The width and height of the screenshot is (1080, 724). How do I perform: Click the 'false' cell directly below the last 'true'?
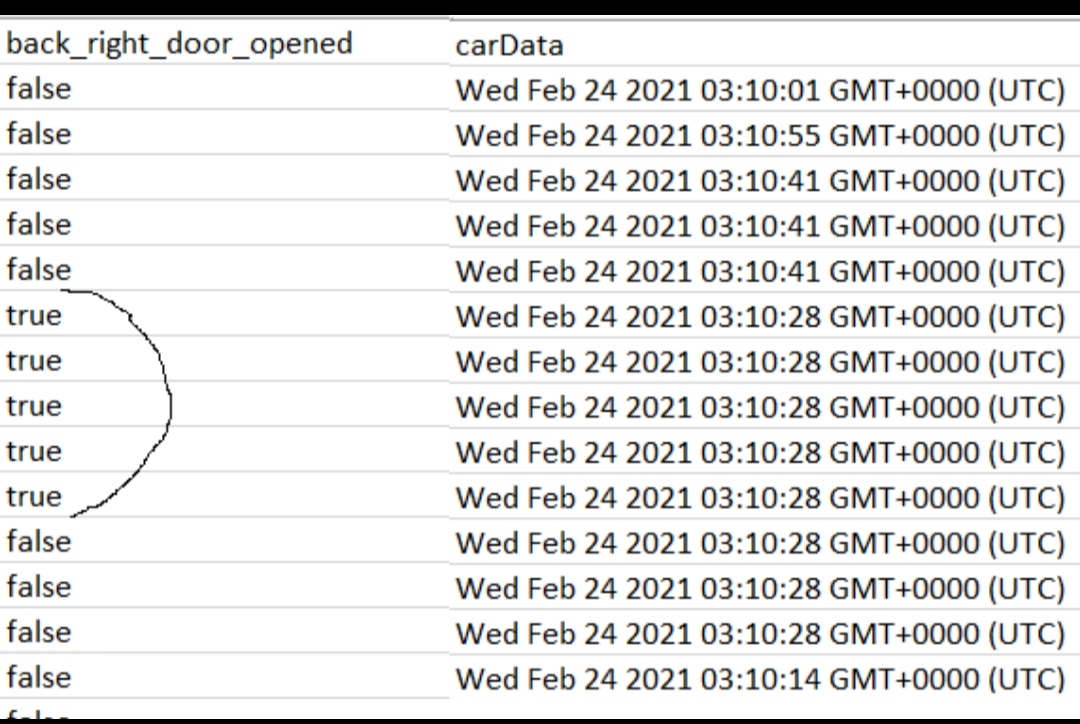39,542
